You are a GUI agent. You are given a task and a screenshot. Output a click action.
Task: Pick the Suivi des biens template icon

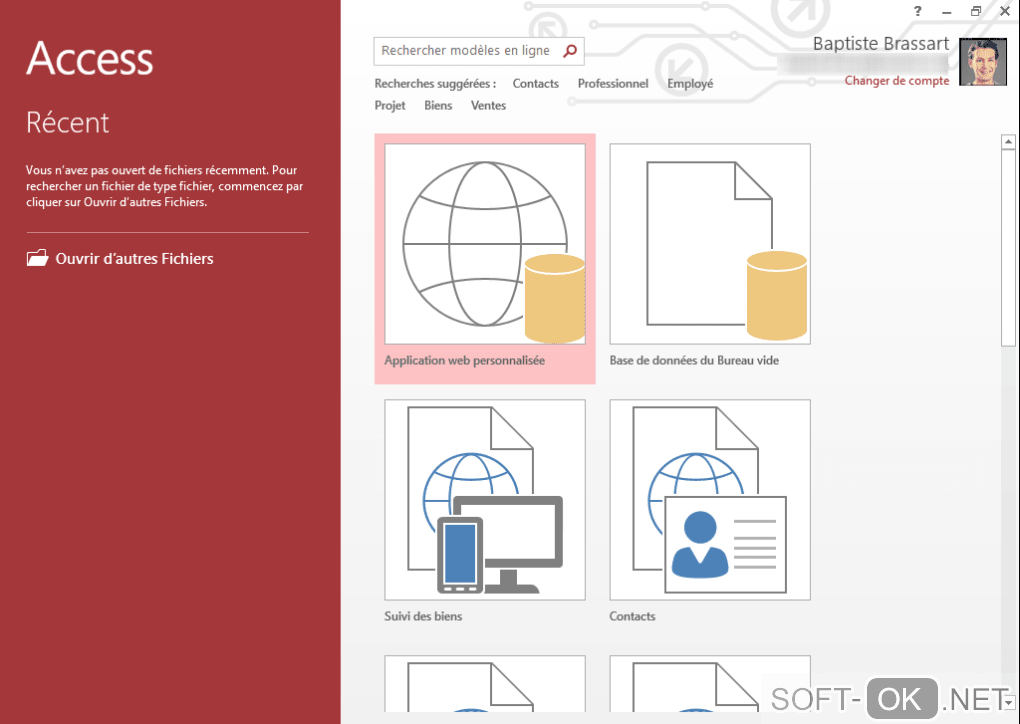(x=485, y=500)
